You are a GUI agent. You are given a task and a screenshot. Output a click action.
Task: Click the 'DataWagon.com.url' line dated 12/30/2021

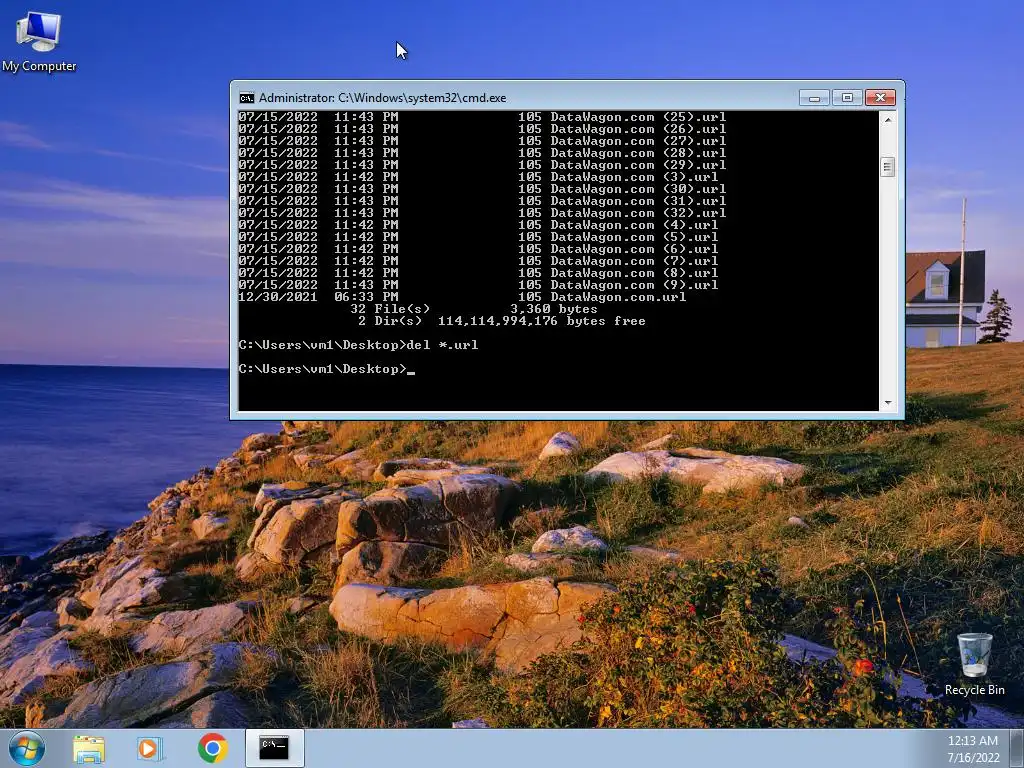[462, 297]
